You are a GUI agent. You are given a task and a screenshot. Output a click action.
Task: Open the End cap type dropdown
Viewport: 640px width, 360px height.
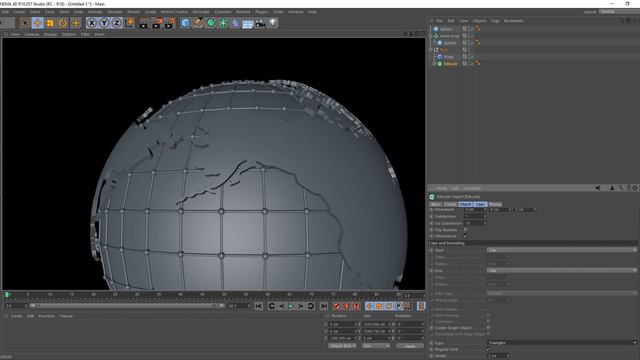[562, 270]
